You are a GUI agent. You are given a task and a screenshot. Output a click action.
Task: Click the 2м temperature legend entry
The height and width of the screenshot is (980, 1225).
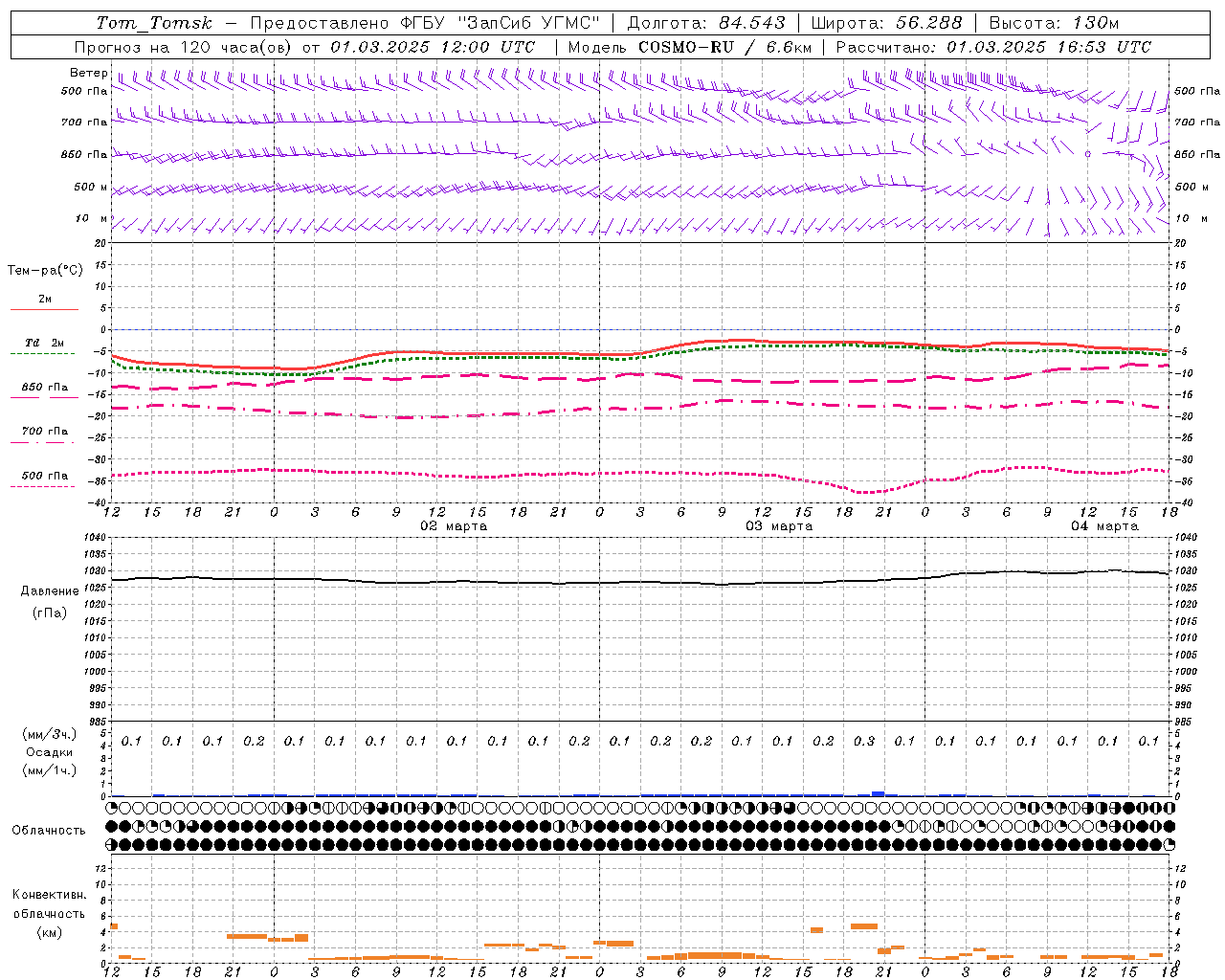tap(45, 300)
